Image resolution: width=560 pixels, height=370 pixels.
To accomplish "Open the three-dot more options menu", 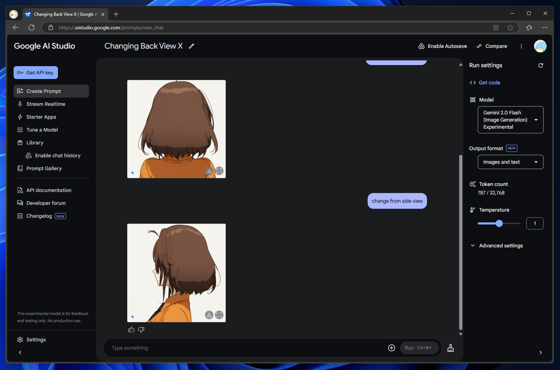I will [521, 46].
